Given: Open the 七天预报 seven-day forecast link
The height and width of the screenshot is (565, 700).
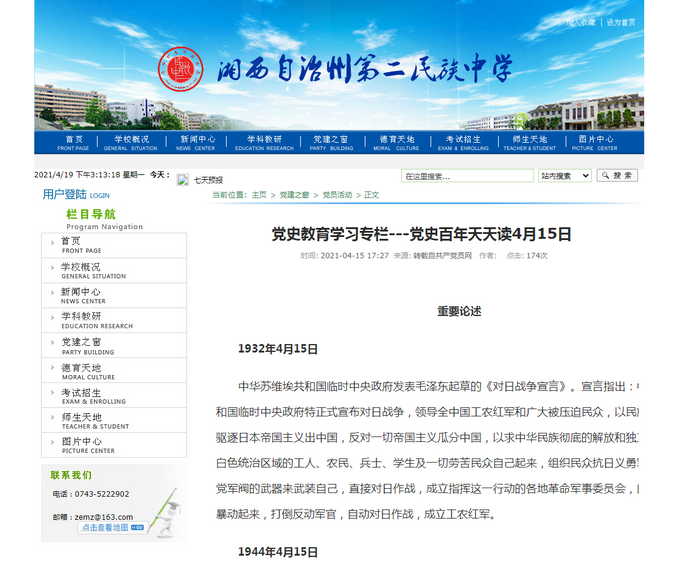Looking at the screenshot, I should (208, 180).
